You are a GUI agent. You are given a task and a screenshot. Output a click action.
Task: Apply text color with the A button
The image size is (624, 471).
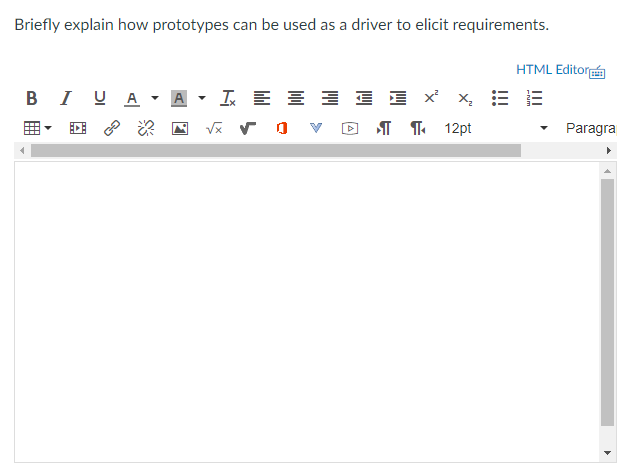tap(132, 99)
